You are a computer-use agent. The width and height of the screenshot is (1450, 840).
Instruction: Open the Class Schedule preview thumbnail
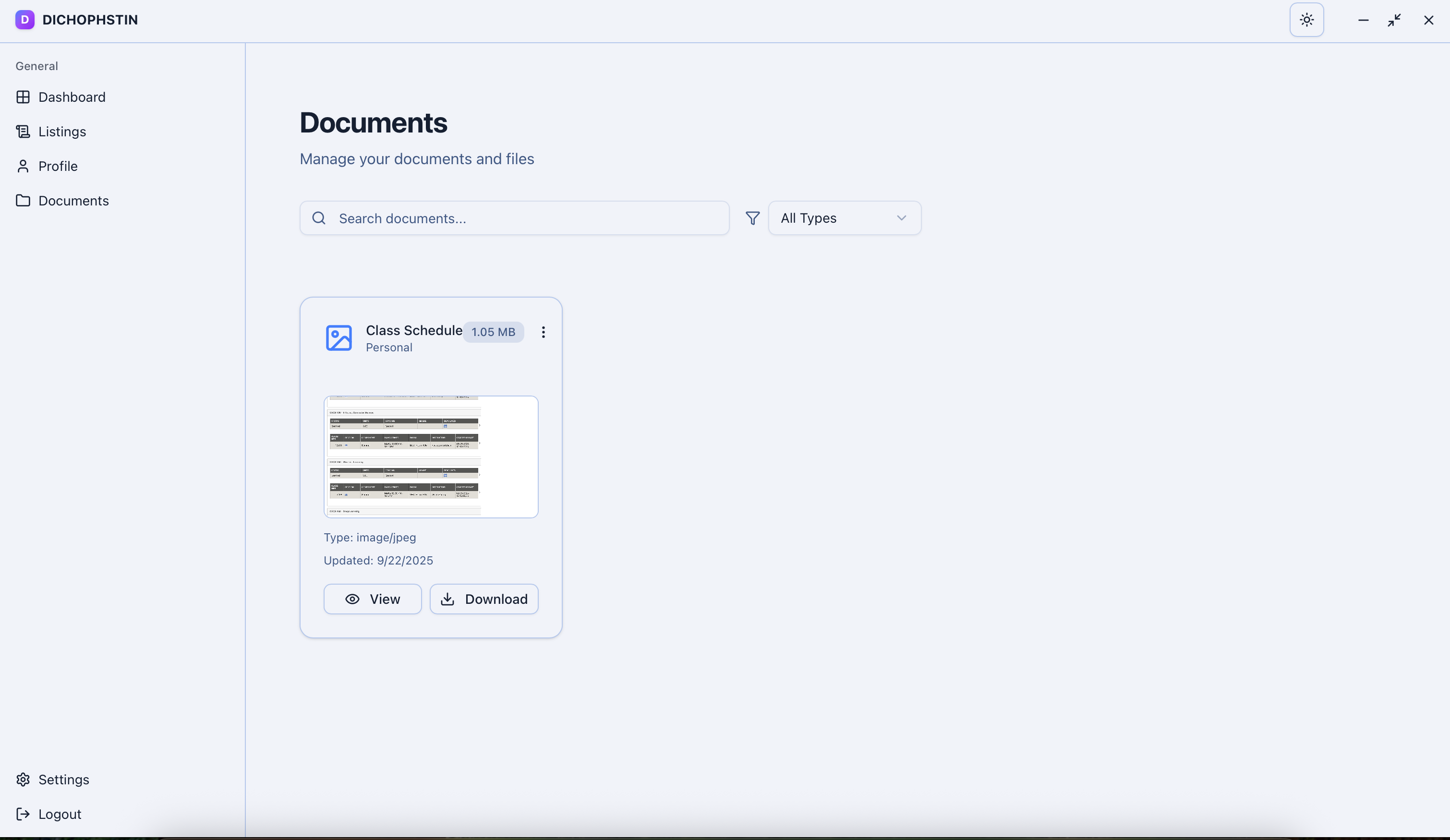click(430, 457)
